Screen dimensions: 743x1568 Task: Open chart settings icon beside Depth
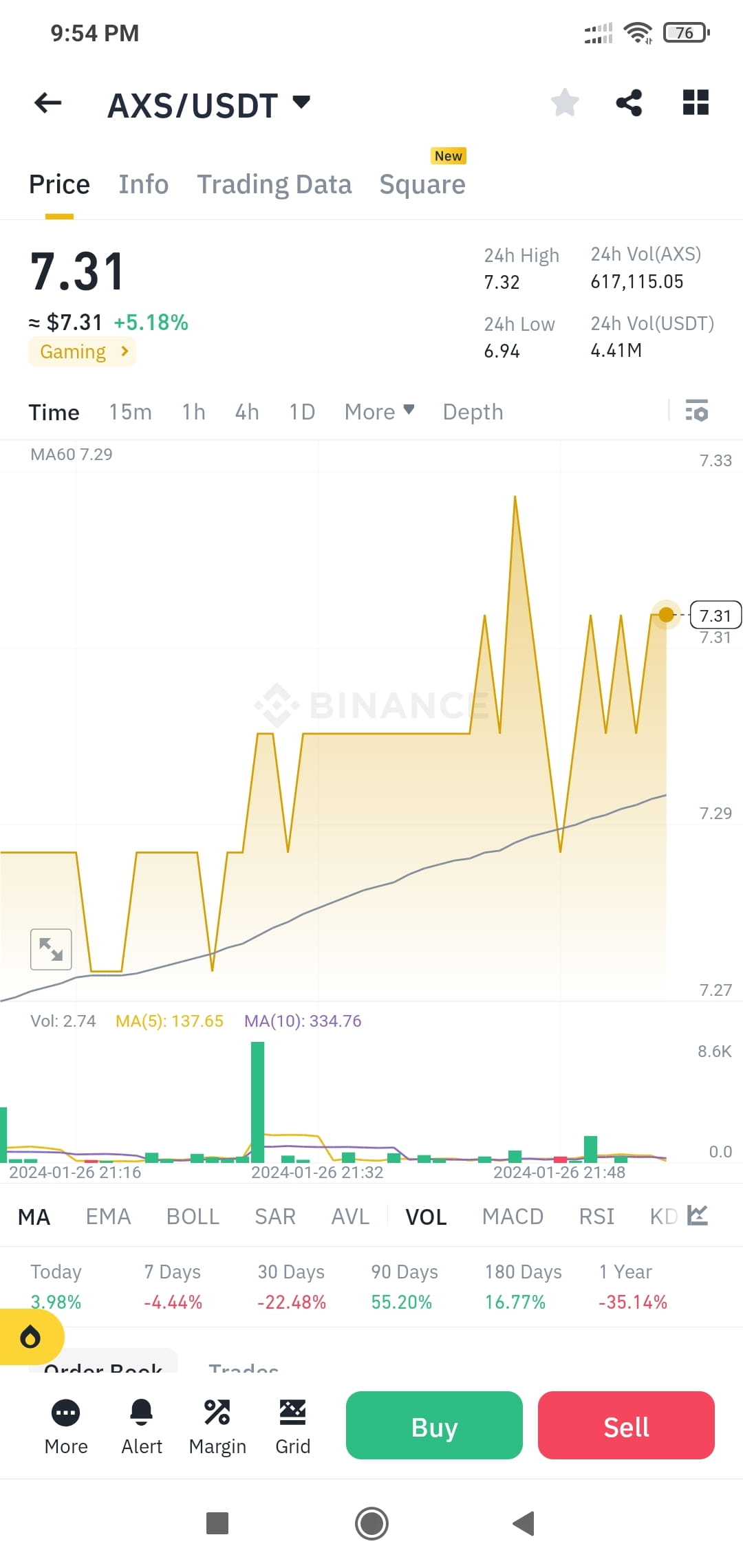click(697, 411)
